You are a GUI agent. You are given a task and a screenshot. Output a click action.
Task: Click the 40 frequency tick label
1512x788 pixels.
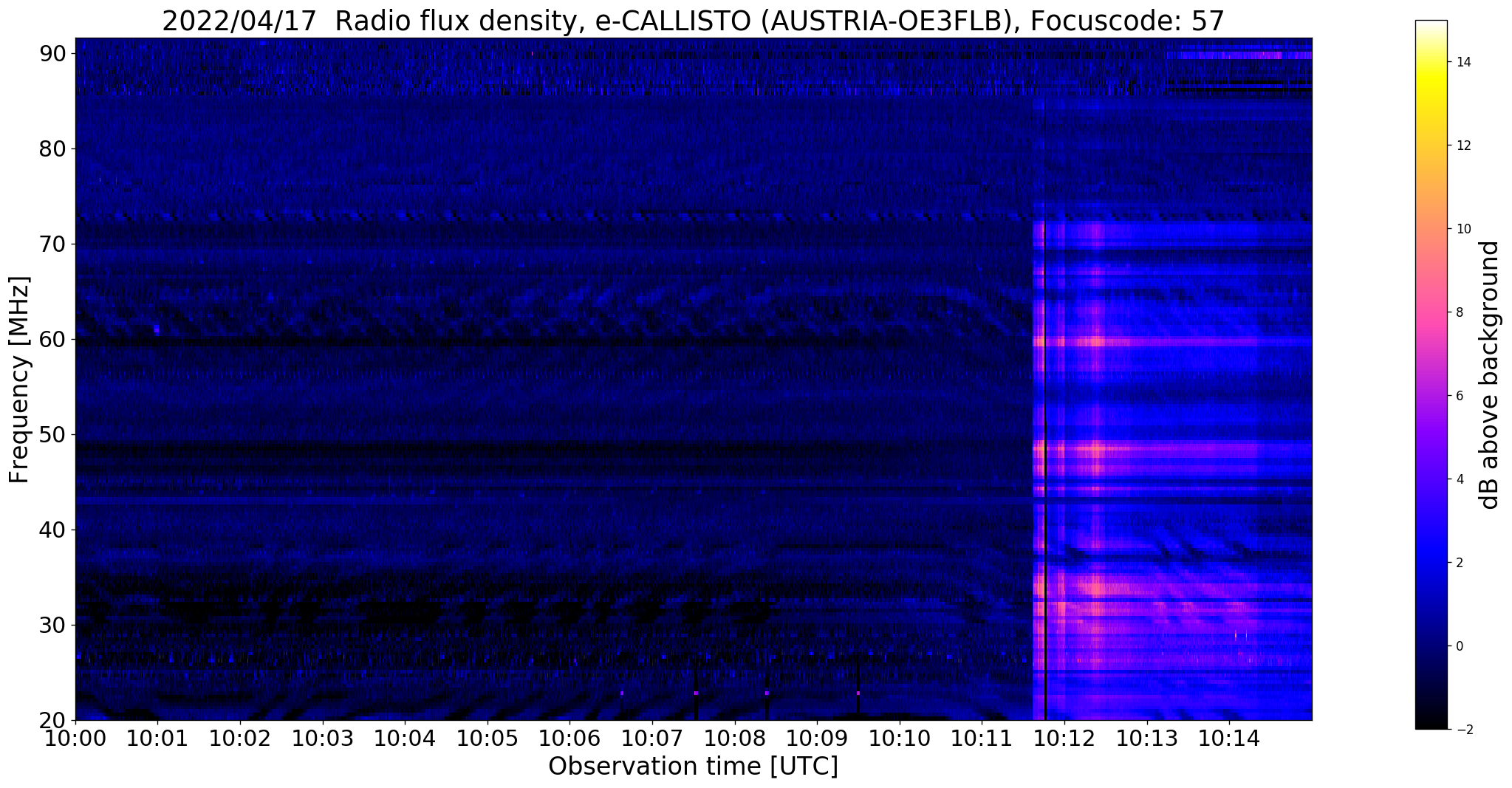(x=52, y=530)
